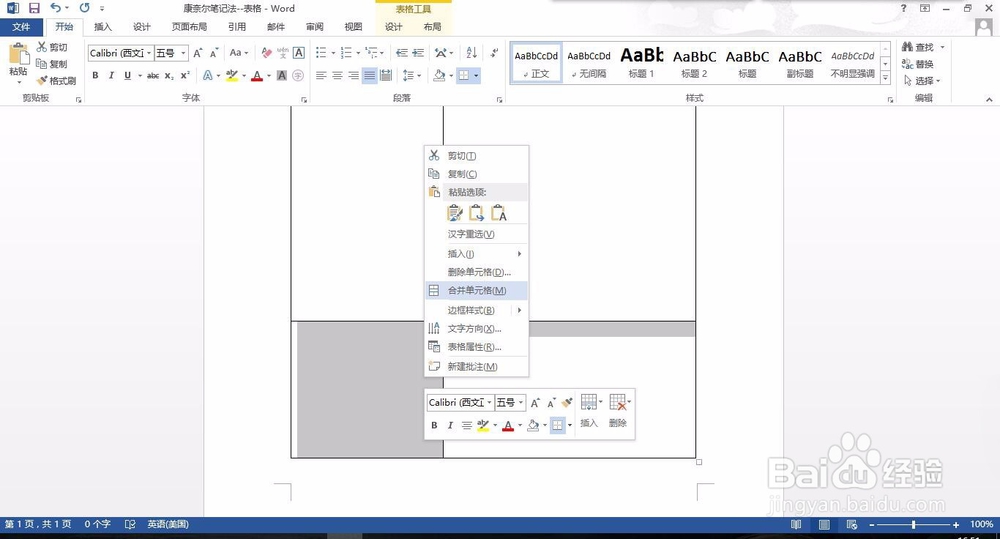
Task: Switch to Read Mode in status bar
Action: tap(796, 524)
